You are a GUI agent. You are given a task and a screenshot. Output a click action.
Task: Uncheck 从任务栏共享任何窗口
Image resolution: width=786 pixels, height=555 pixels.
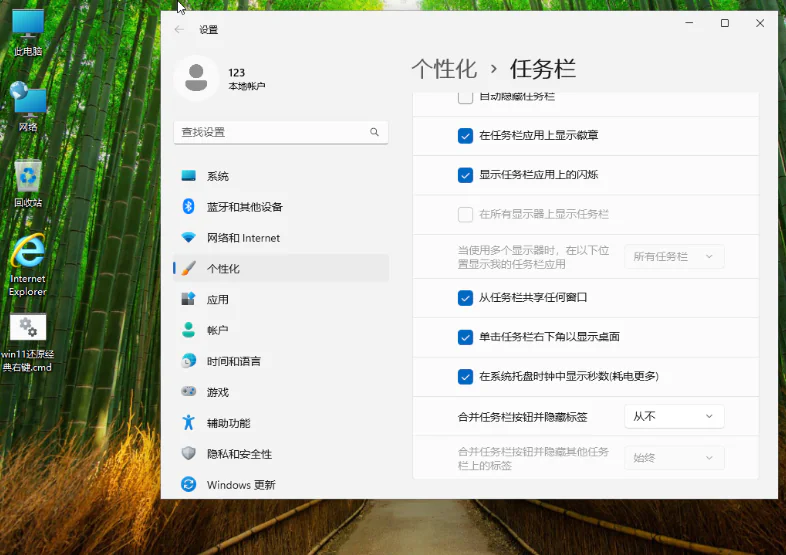coord(465,298)
